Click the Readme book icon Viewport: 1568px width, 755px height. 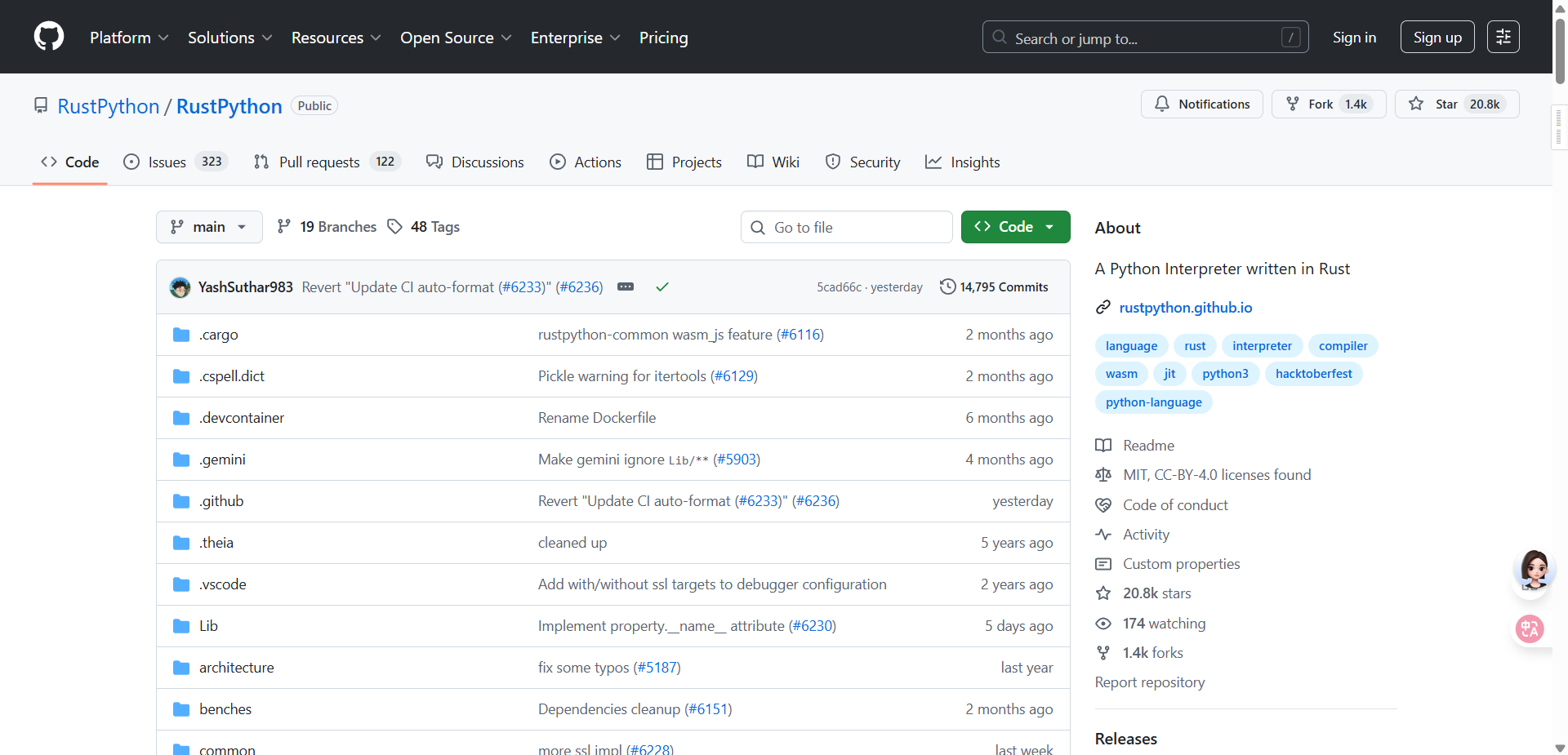coord(1103,446)
